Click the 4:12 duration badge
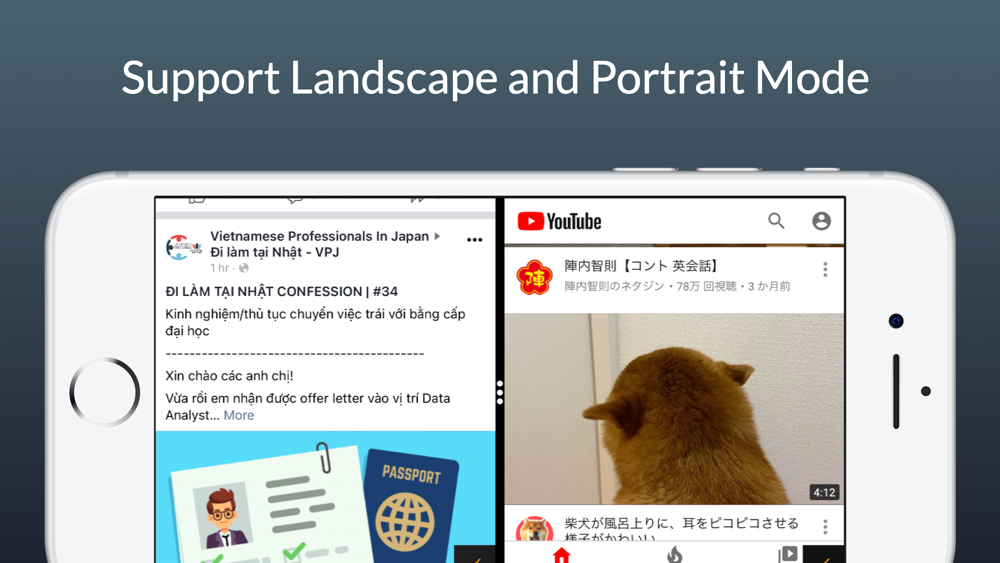 pos(824,492)
